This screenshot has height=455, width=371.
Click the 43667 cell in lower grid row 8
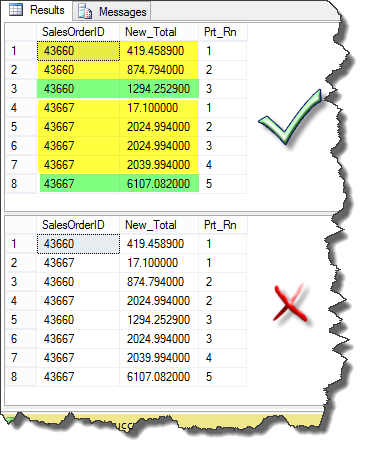pos(78,377)
